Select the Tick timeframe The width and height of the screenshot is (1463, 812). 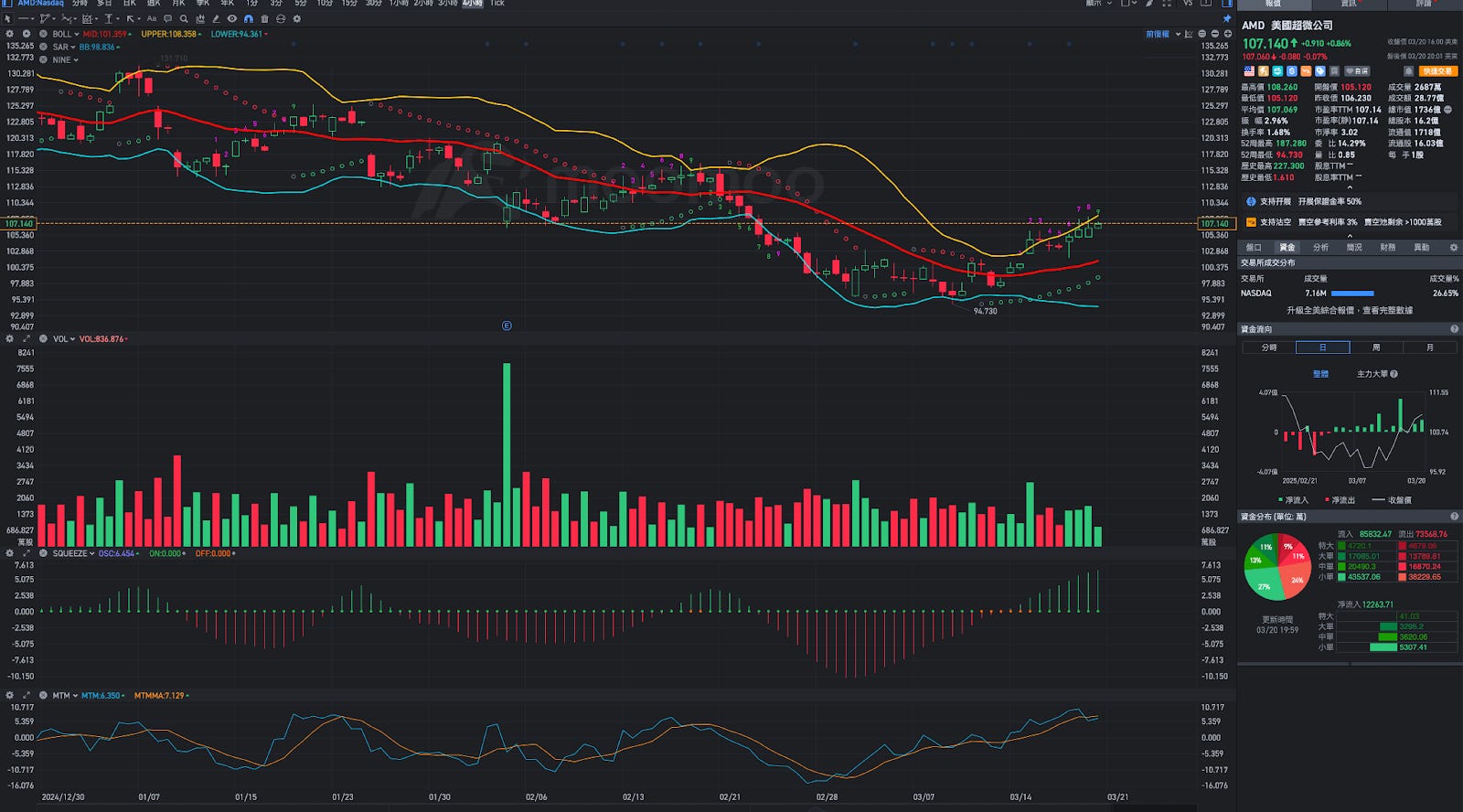497,4
